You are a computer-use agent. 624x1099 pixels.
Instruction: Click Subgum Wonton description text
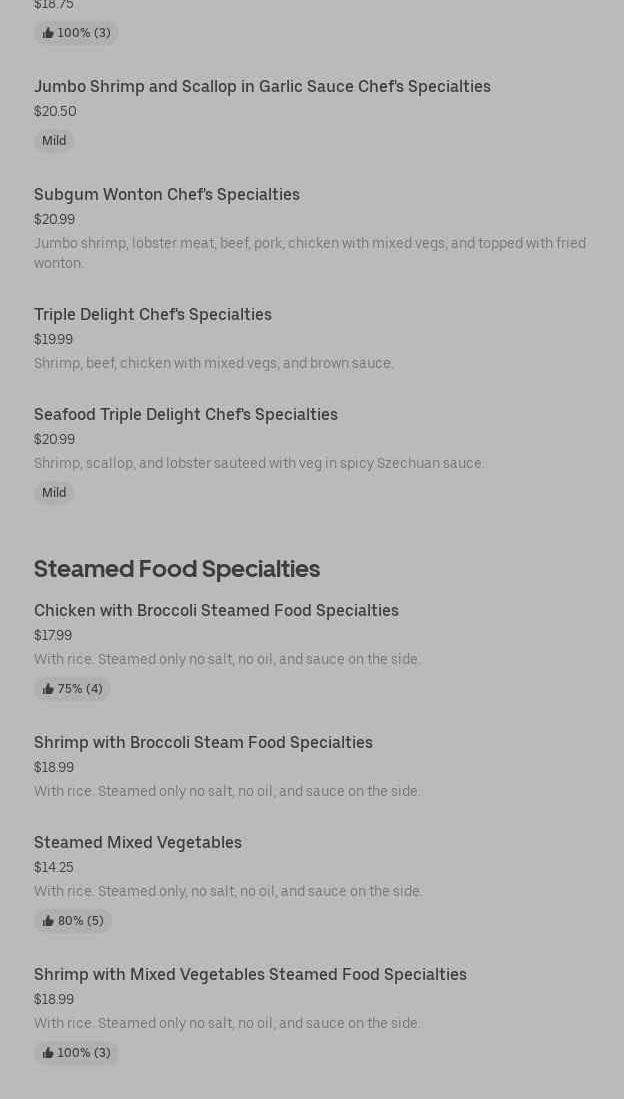tap(310, 253)
